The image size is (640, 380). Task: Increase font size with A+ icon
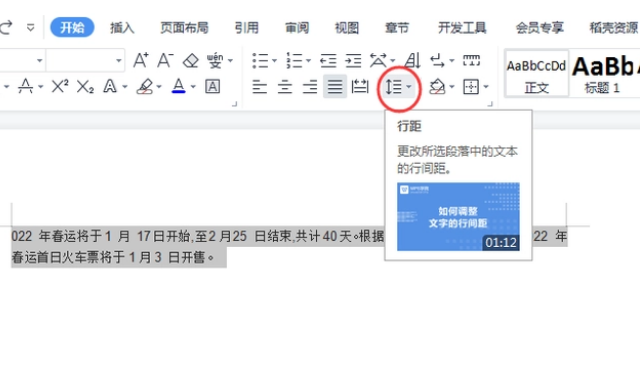tap(141, 60)
